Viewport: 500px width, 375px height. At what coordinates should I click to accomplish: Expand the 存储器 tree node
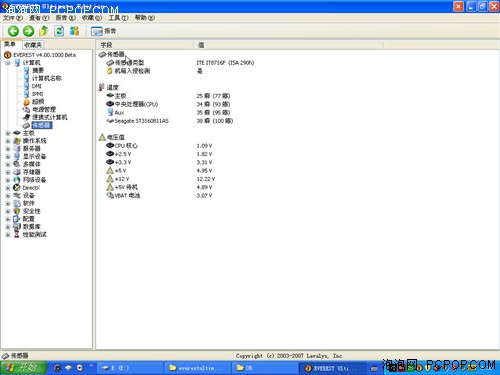pyautogui.click(x=8, y=172)
